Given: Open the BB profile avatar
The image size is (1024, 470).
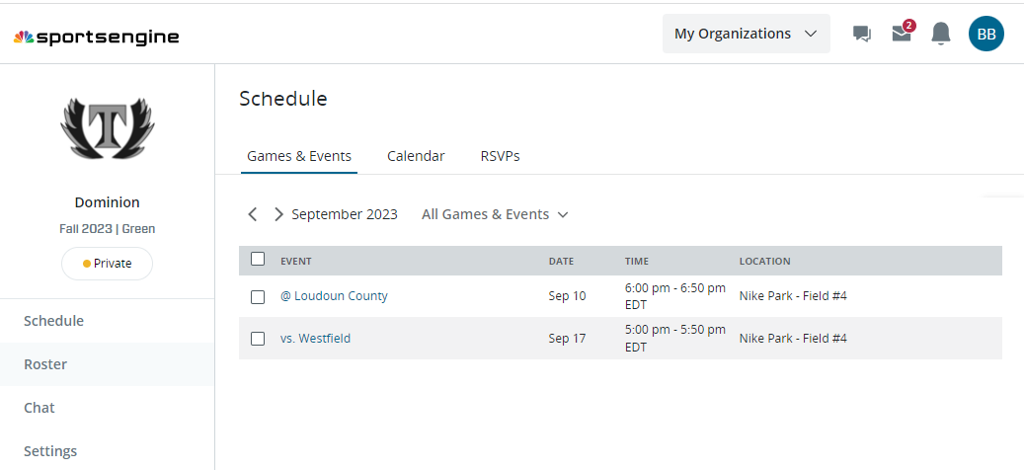Looking at the screenshot, I should tap(986, 34).
